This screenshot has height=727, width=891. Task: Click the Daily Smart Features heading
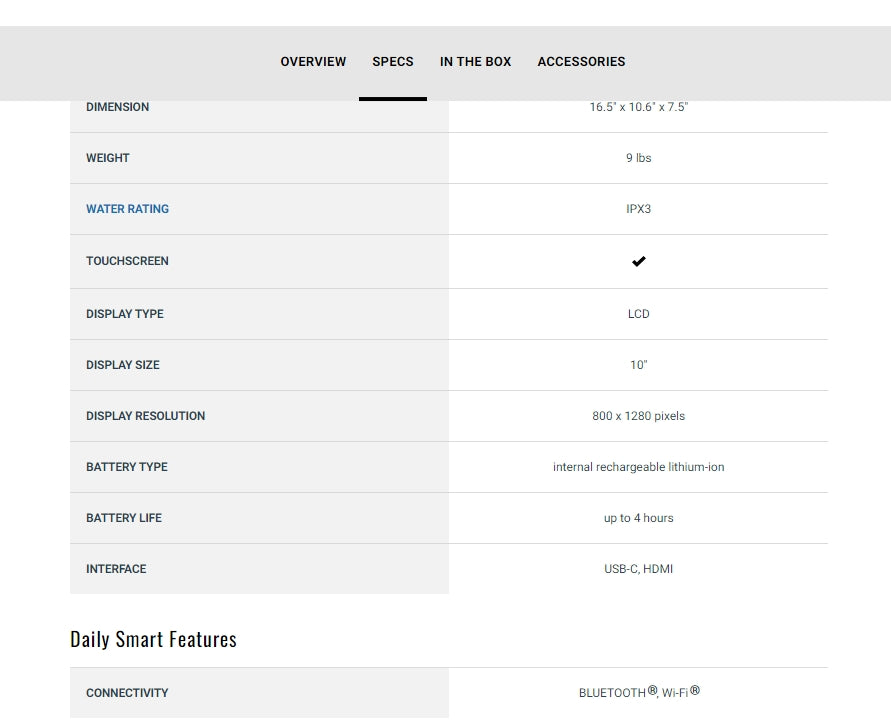[x=153, y=640]
